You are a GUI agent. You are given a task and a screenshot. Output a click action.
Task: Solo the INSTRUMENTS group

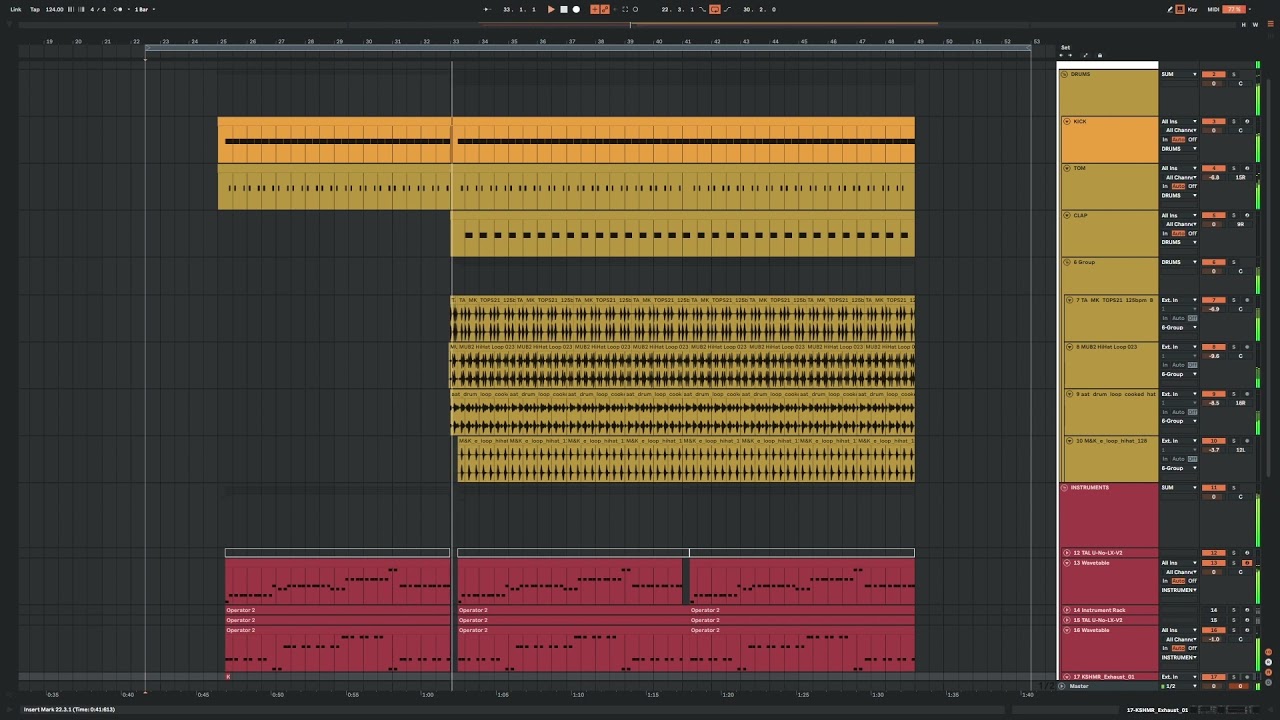(1233, 488)
